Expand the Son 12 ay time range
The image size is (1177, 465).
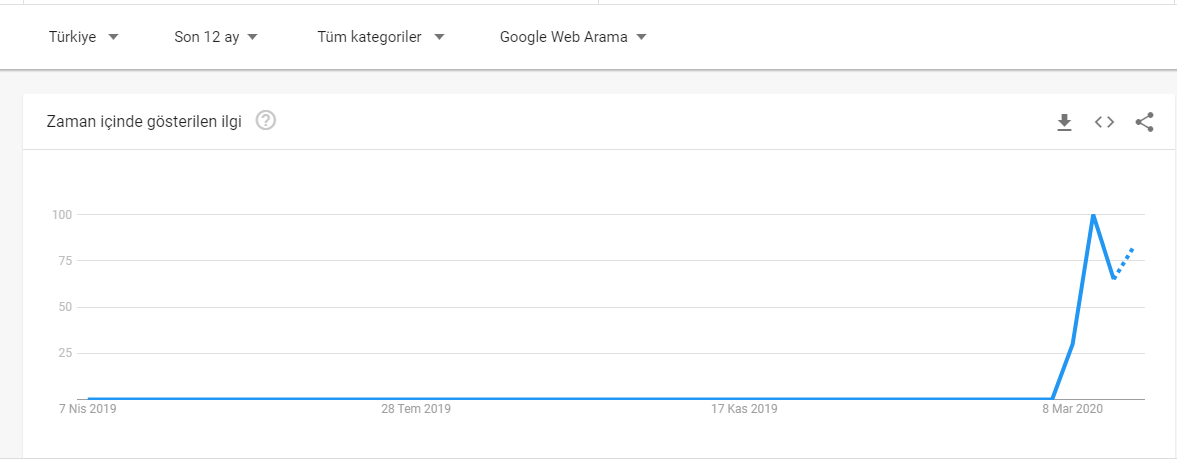(216, 37)
